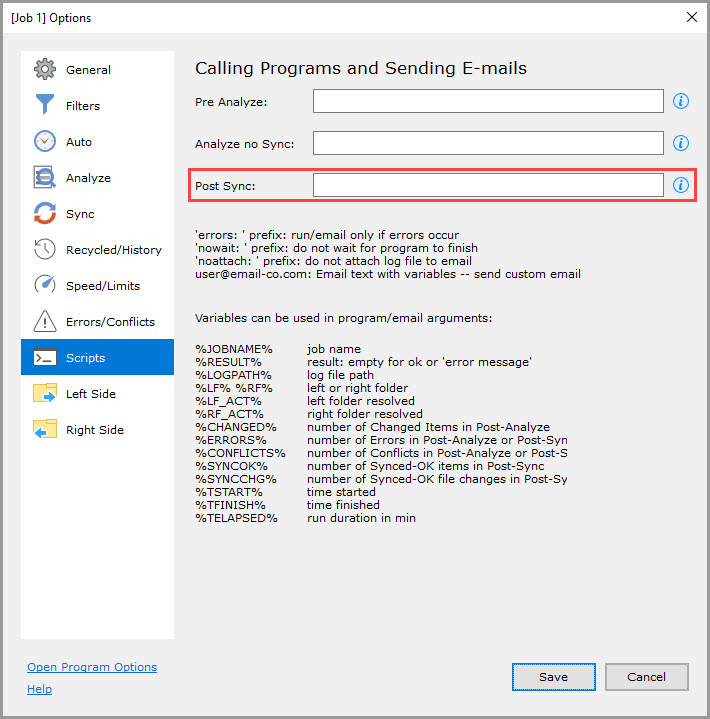Click the Post Sync info icon
The width and height of the screenshot is (710, 719).
[x=681, y=185]
